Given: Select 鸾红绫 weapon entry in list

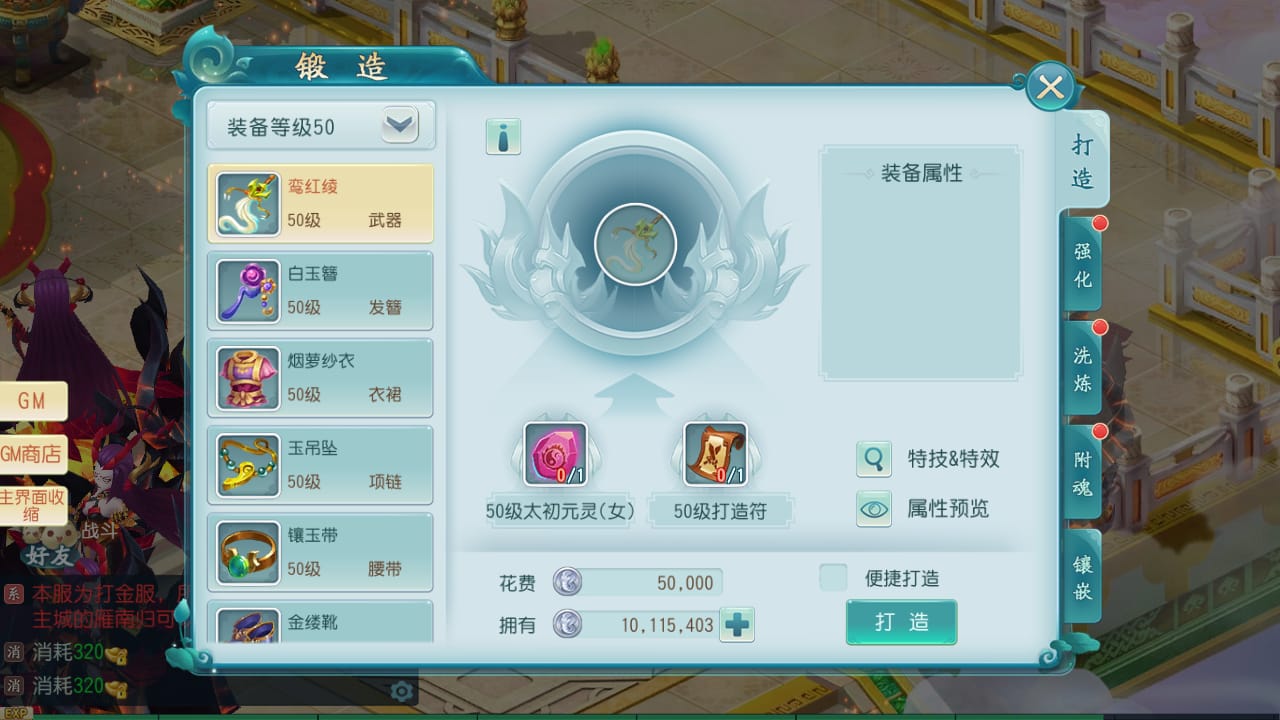Looking at the screenshot, I should (x=320, y=203).
